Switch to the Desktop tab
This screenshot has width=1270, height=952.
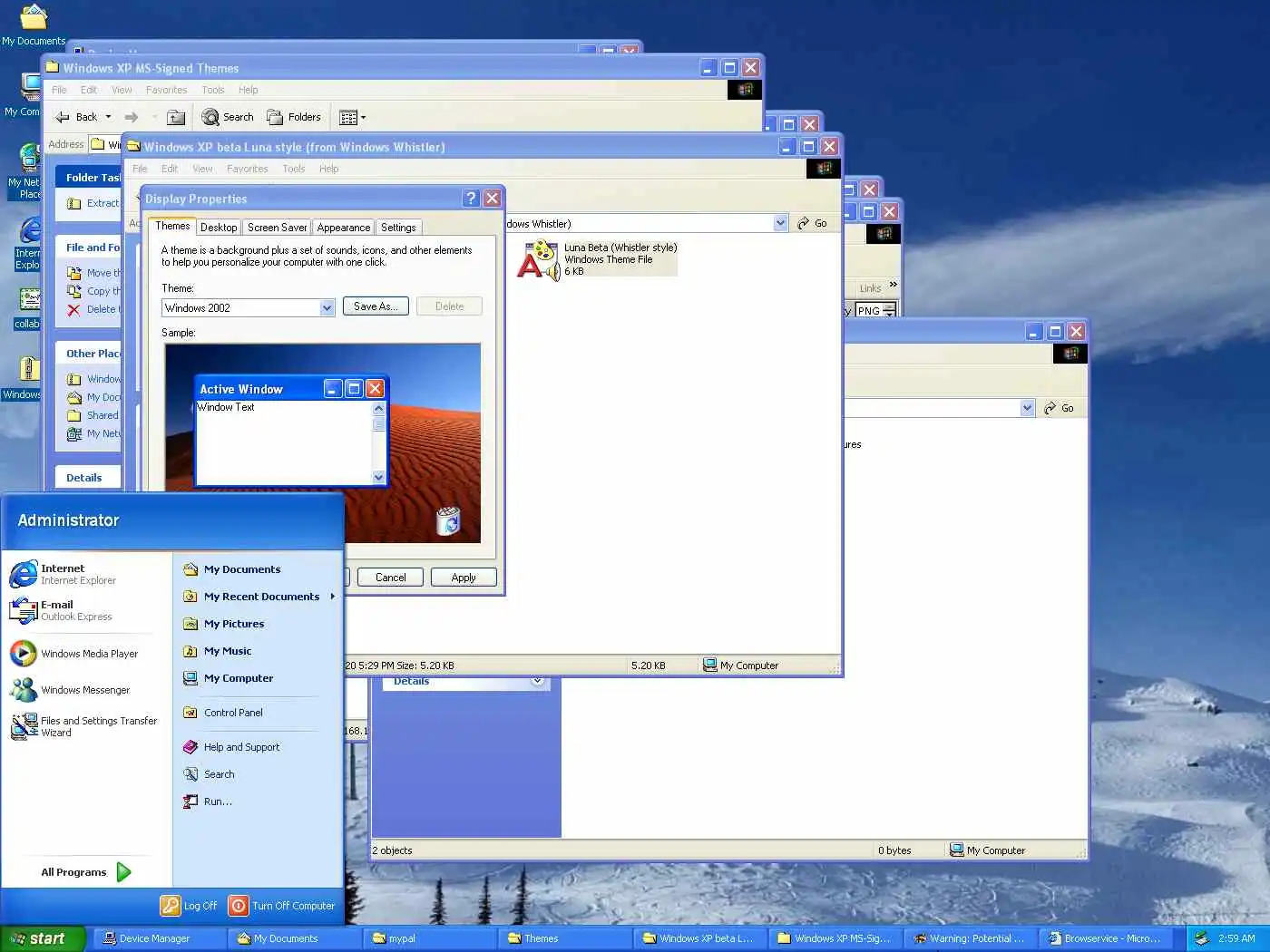219,228
